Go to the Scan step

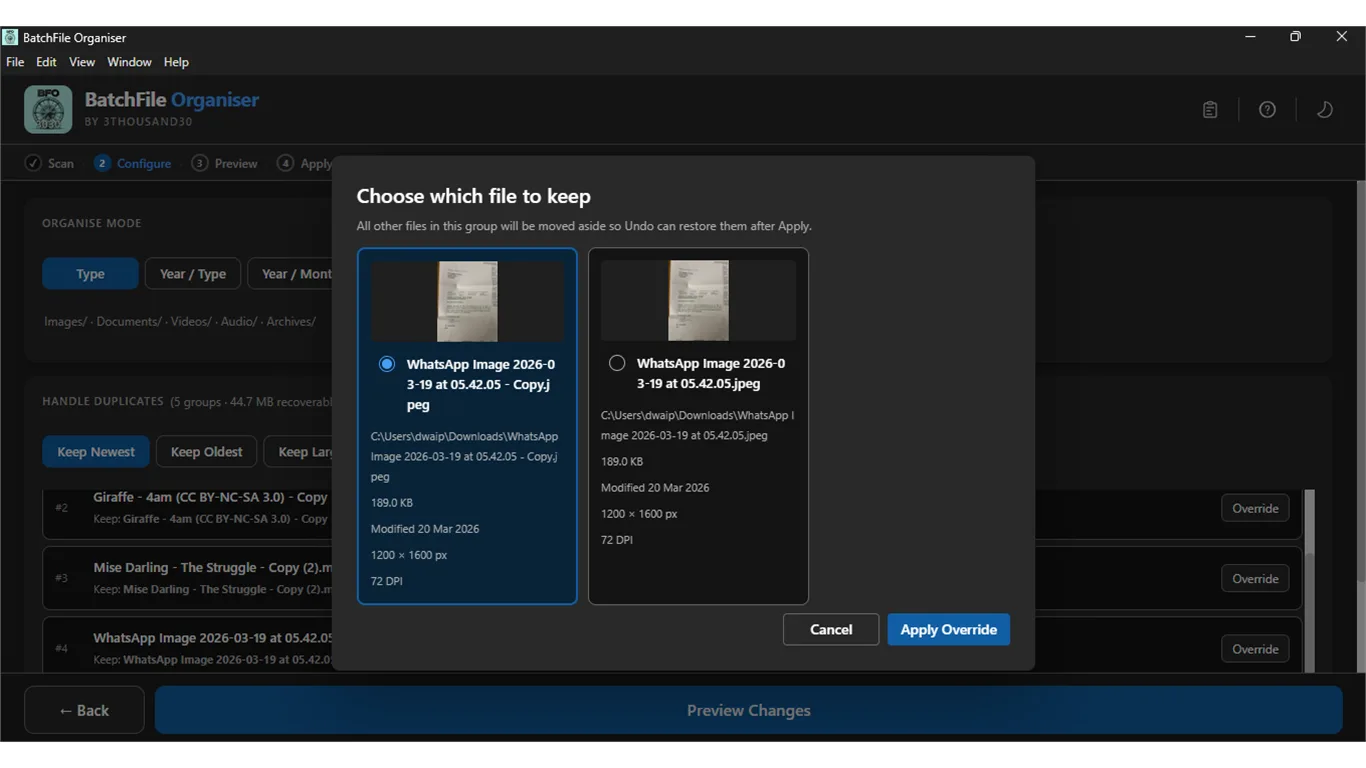point(50,163)
